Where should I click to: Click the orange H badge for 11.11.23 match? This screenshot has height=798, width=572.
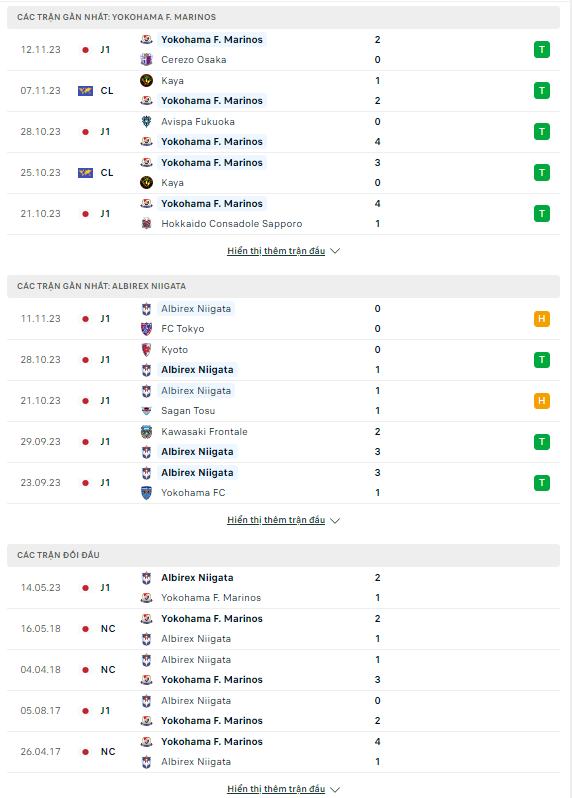[x=542, y=319]
